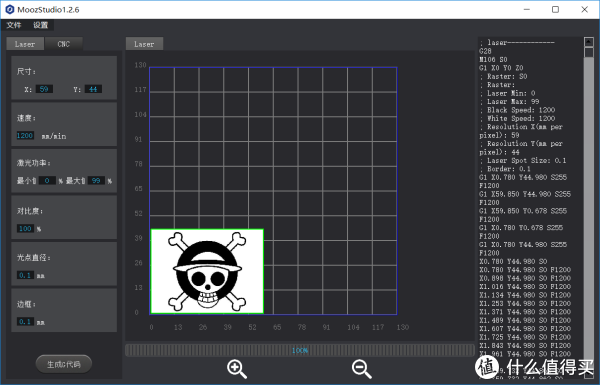Click the MoozStudio app logo icon

(10, 9)
